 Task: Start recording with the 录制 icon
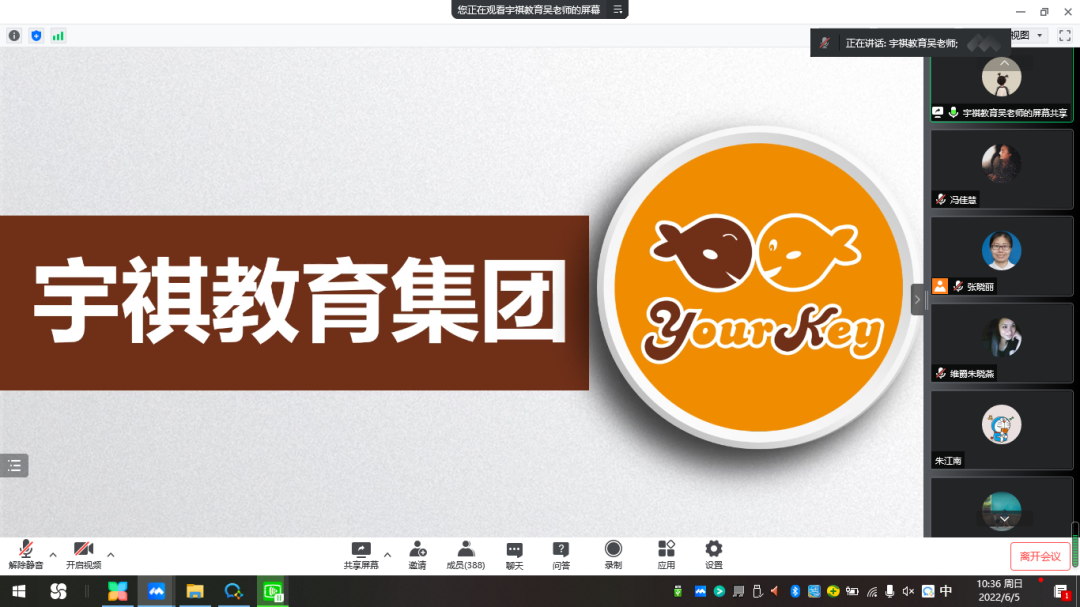tap(613, 553)
